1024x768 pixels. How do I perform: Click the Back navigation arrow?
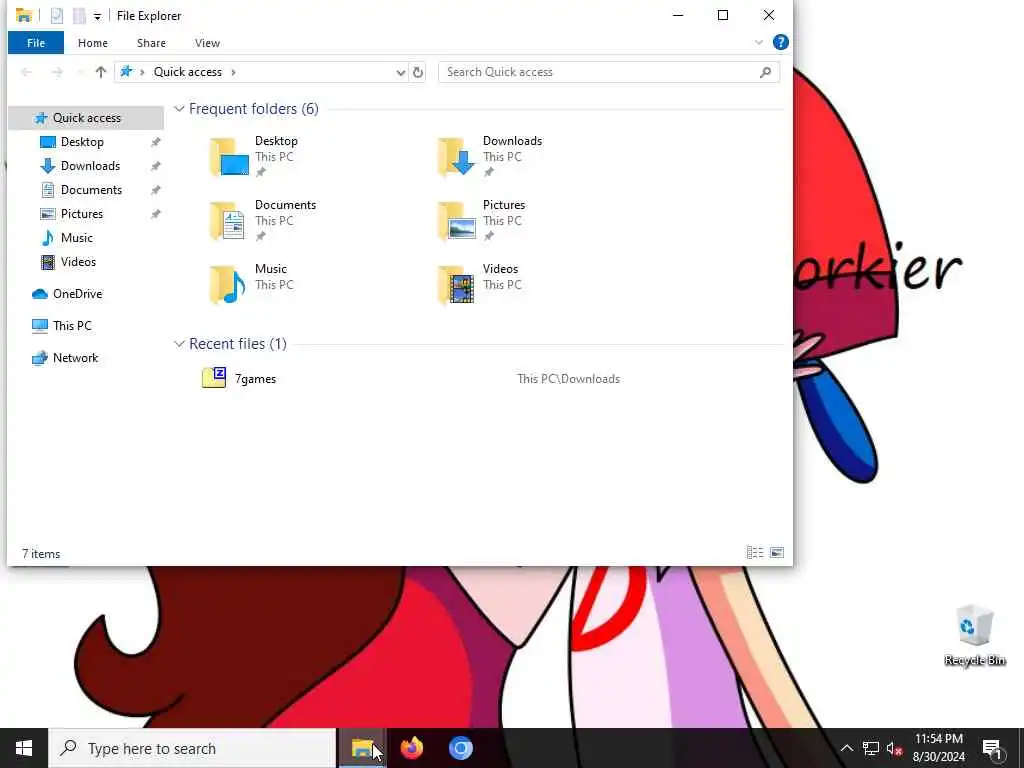click(26, 72)
